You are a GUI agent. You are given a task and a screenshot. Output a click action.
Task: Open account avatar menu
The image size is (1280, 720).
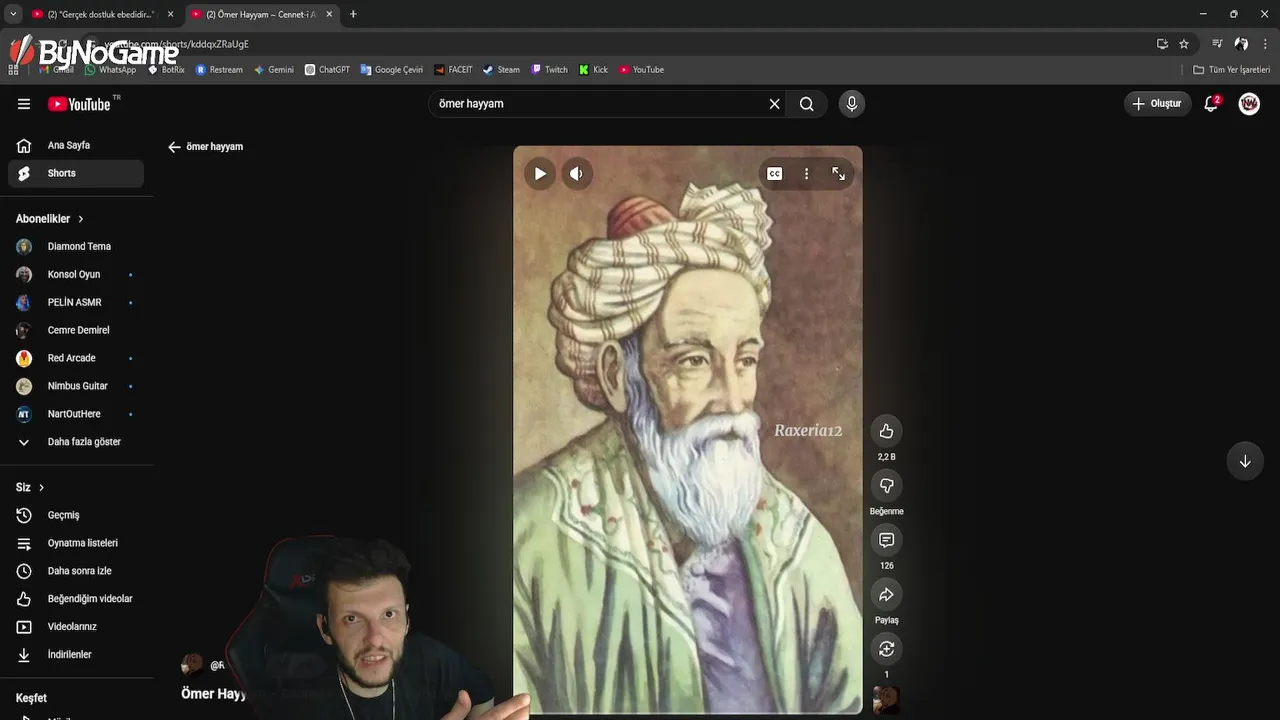click(1249, 104)
